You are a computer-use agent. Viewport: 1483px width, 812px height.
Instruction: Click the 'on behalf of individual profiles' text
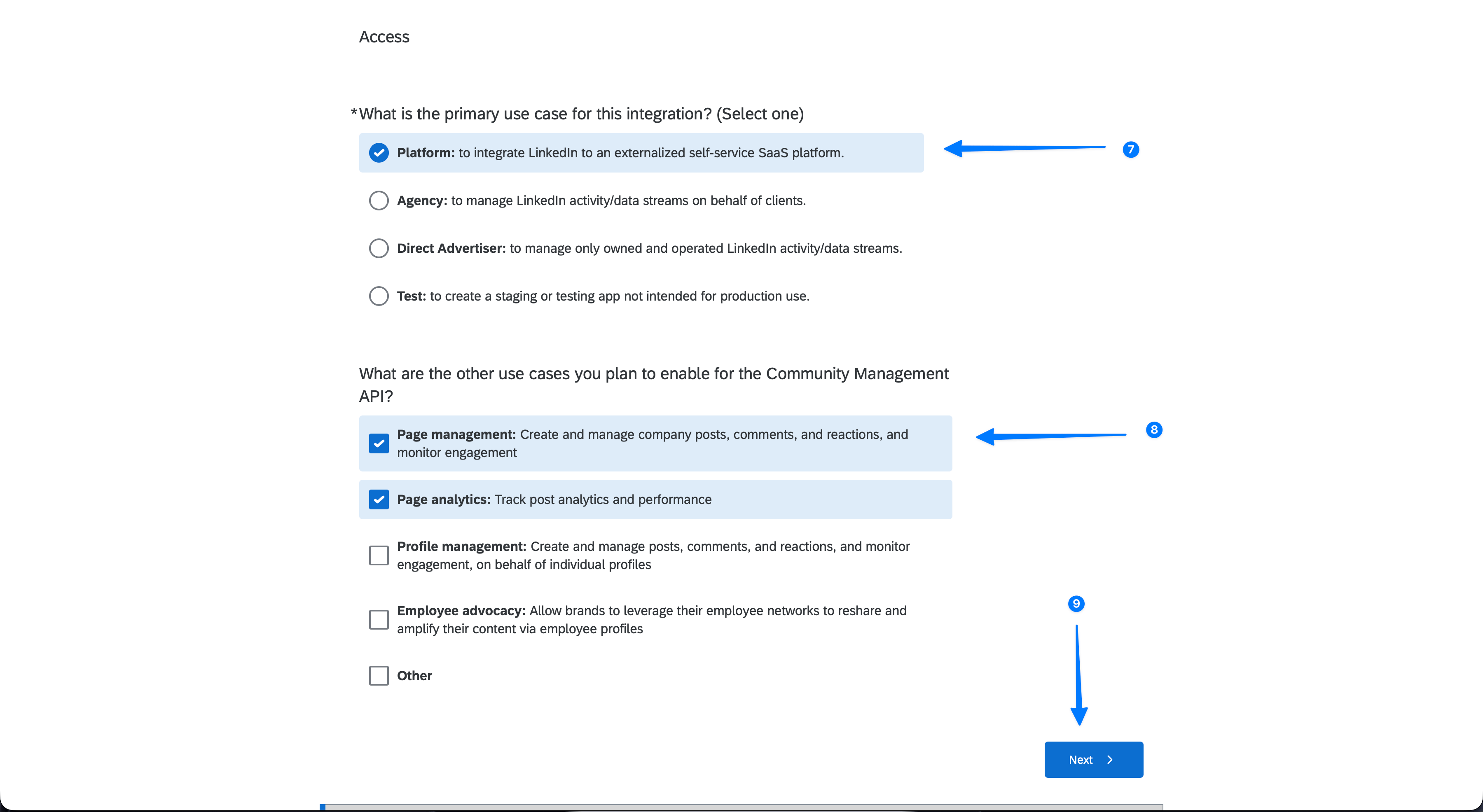tap(563, 565)
